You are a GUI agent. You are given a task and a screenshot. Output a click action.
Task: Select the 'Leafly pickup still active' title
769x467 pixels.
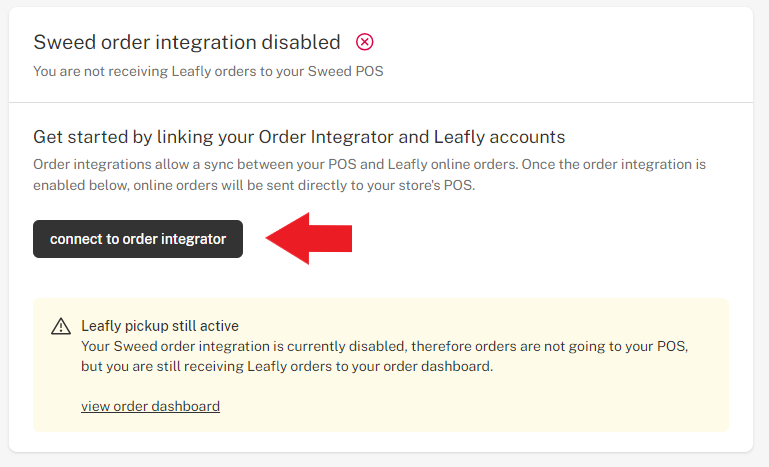click(160, 326)
